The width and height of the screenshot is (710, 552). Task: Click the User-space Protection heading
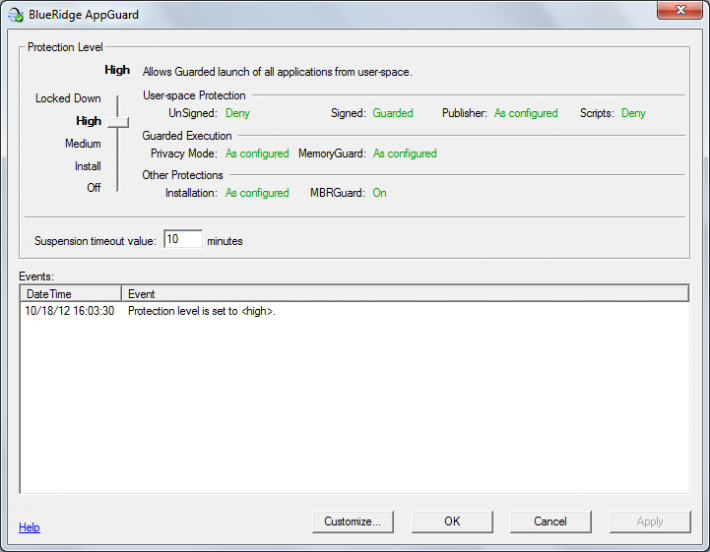click(x=194, y=96)
